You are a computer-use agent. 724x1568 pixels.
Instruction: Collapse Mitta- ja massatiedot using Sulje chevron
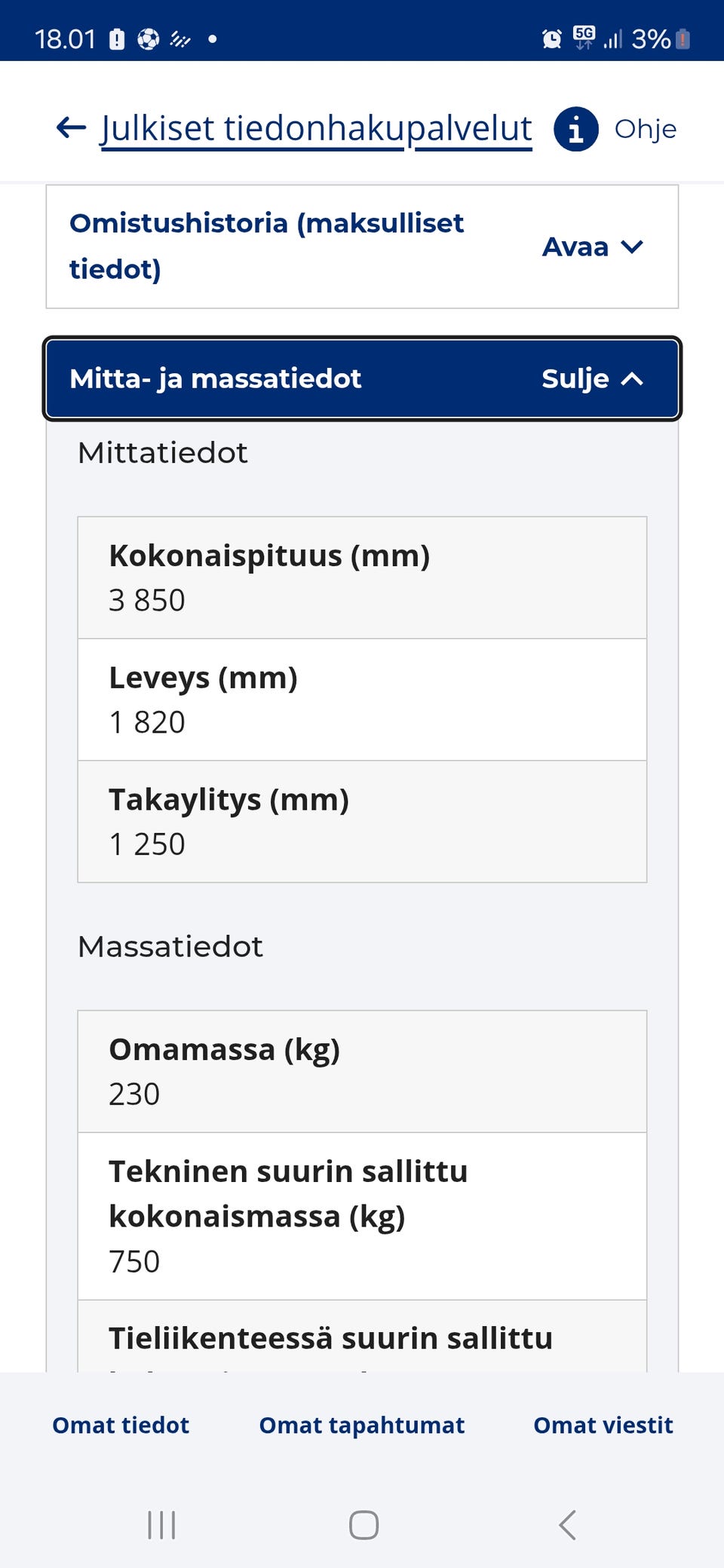[632, 378]
